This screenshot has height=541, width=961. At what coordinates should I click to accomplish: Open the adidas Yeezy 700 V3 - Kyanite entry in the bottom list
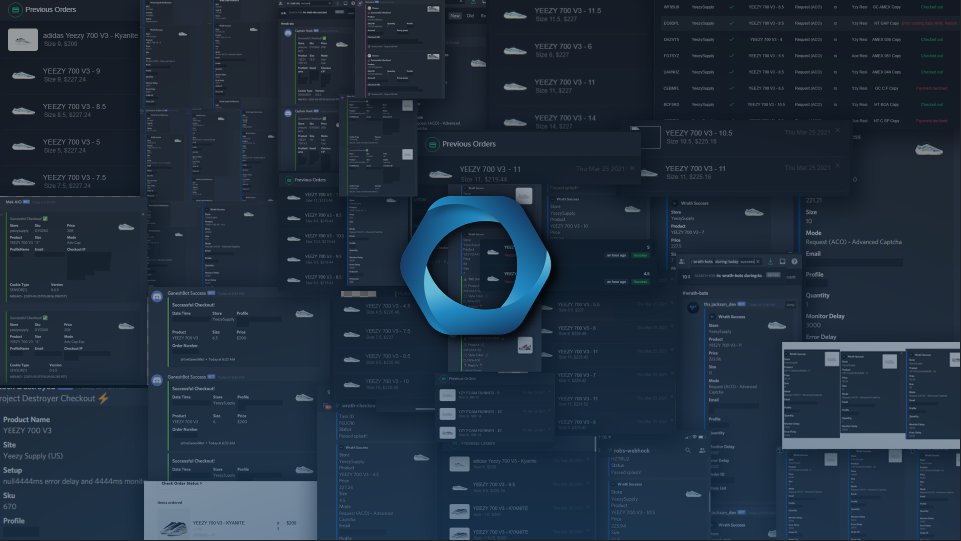[504, 461]
